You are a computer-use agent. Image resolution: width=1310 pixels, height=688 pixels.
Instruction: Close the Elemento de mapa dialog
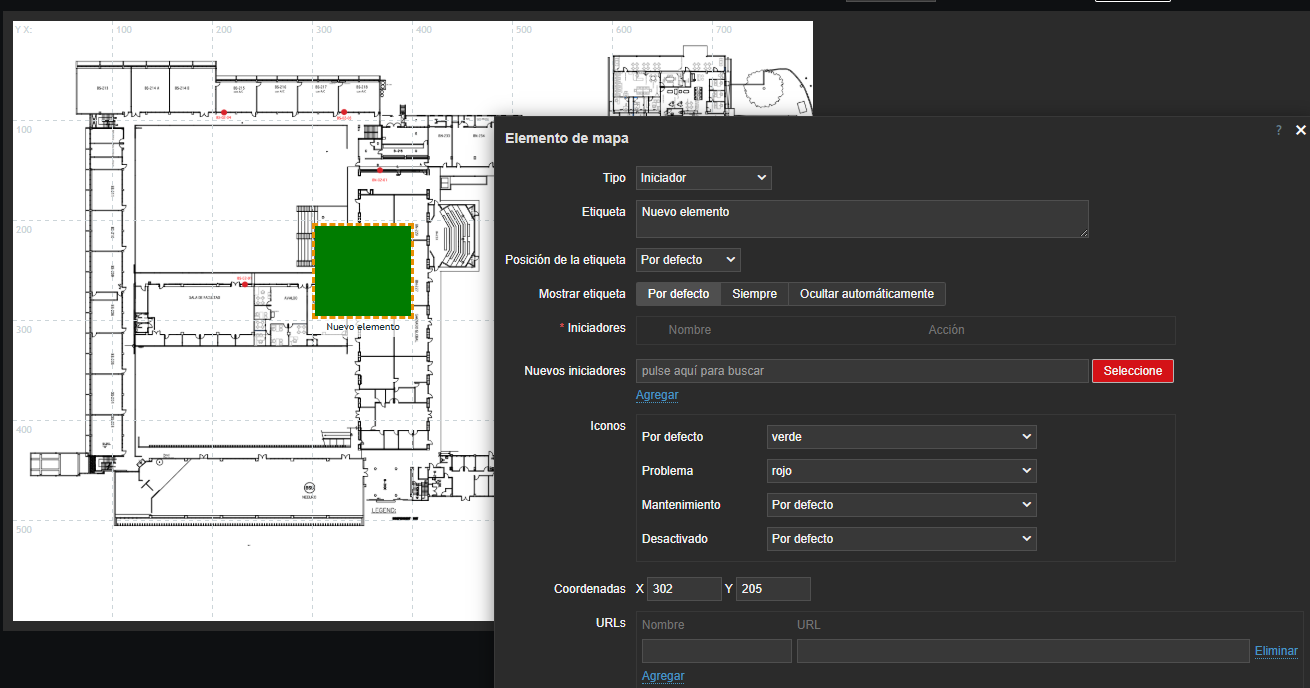pyautogui.click(x=1301, y=130)
